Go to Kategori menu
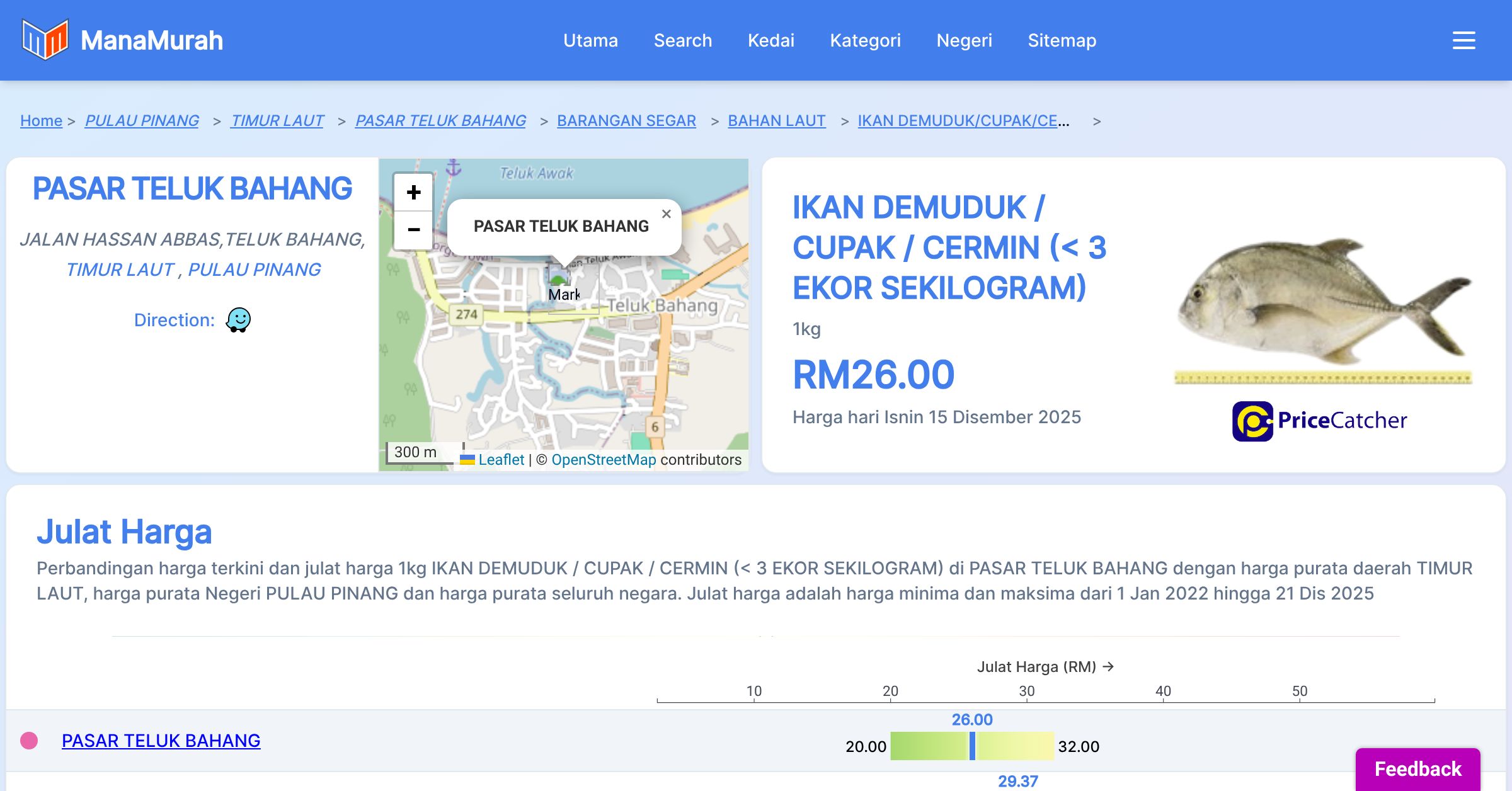 pos(865,40)
